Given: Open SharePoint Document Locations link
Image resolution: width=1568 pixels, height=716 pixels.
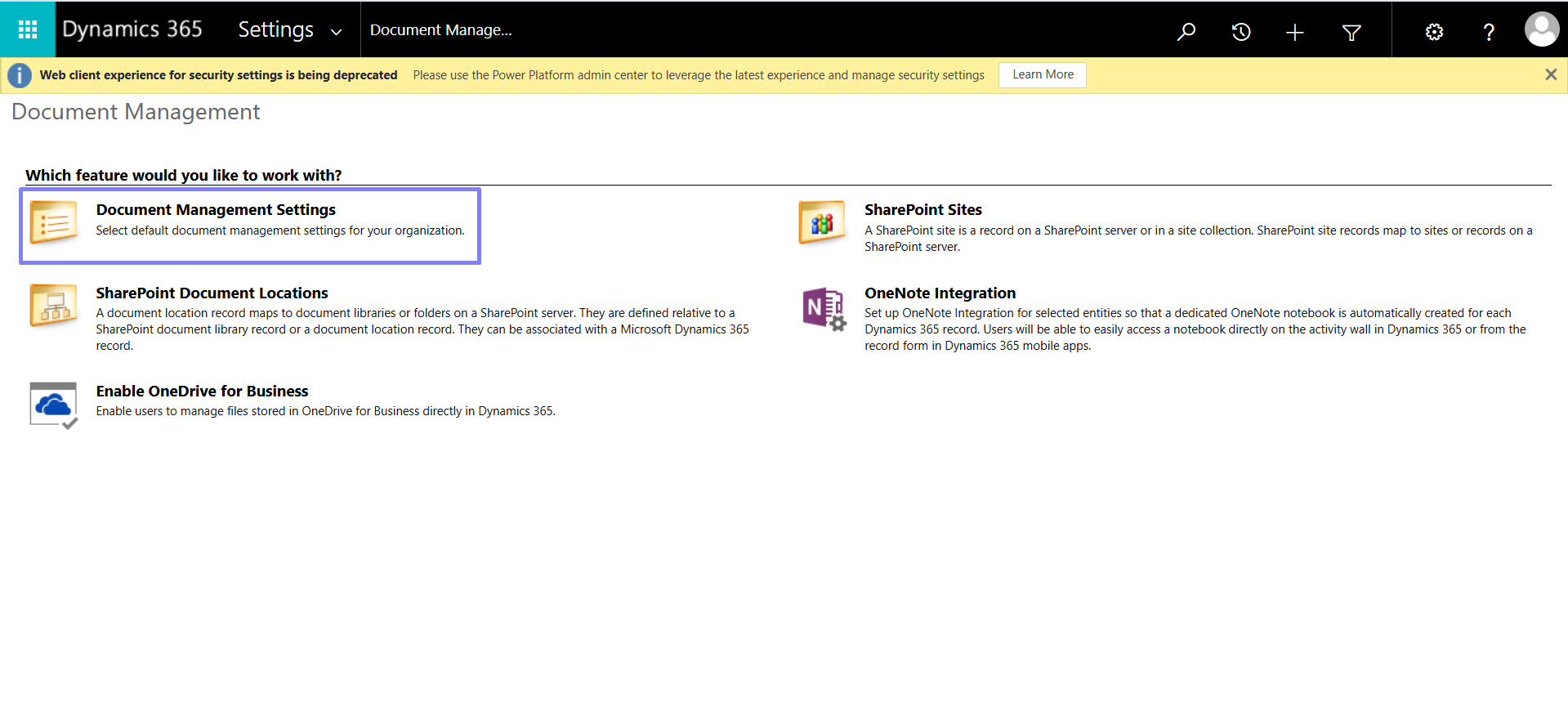Looking at the screenshot, I should [x=212, y=293].
